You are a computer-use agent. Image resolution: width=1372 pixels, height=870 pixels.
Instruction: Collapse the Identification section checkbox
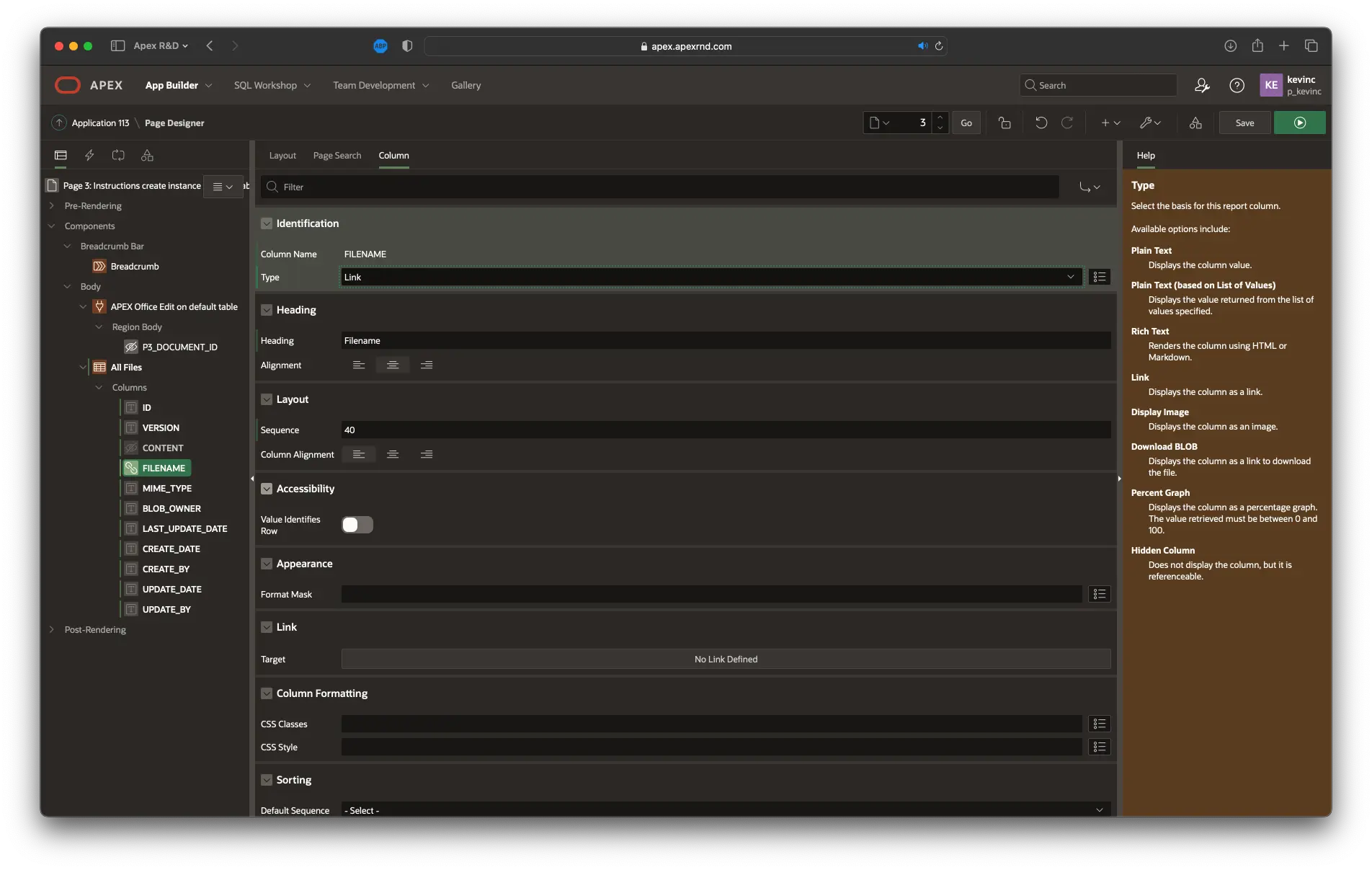(x=267, y=223)
